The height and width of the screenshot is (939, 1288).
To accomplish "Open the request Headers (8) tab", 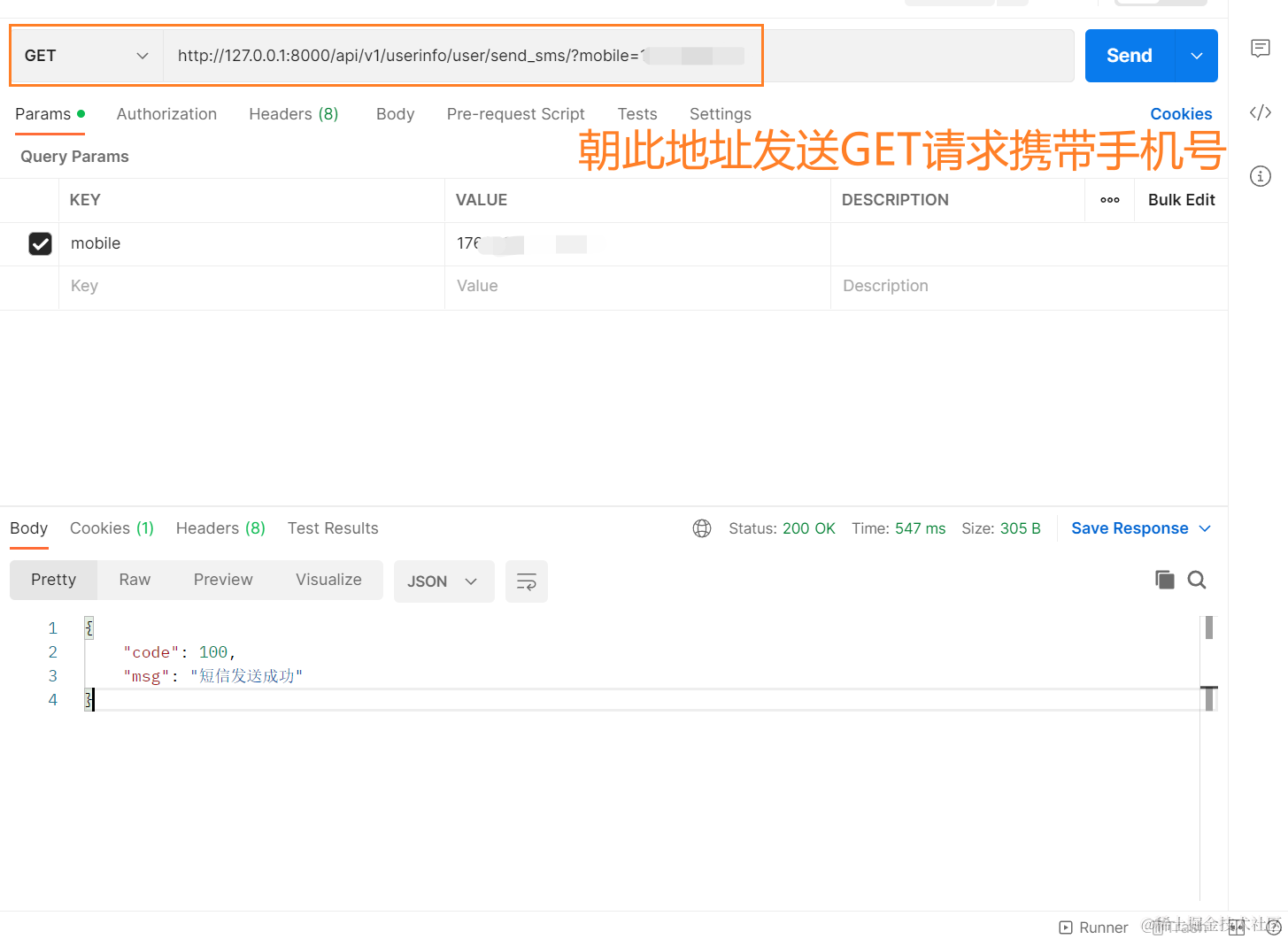I will click(x=294, y=114).
